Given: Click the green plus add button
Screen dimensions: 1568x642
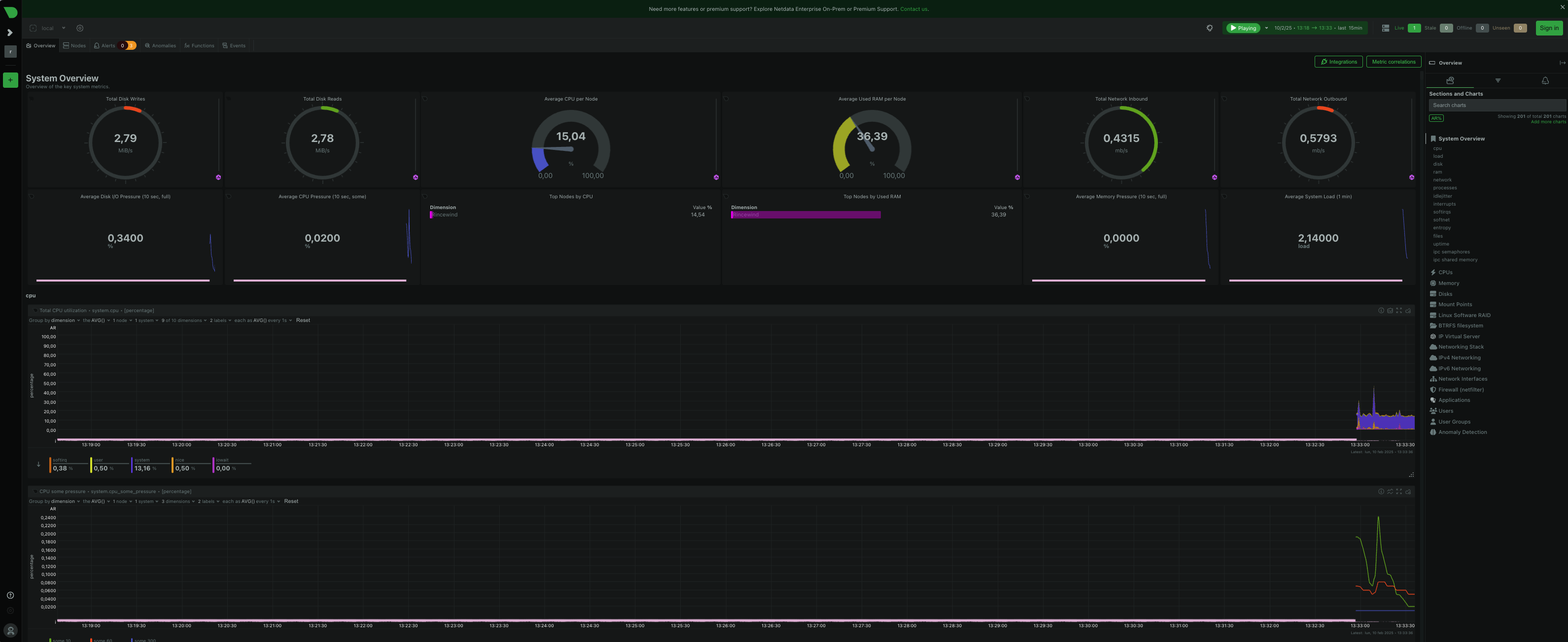Looking at the screenshot, I should (10, 80).
